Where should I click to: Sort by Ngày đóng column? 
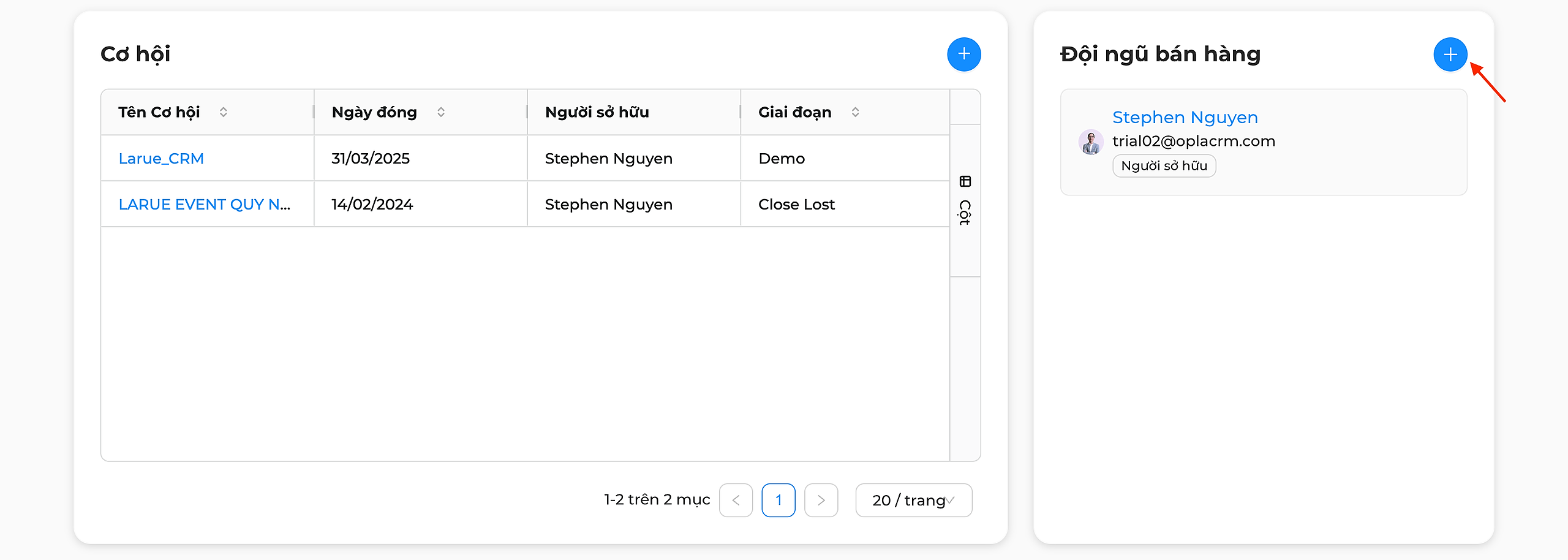[441, 112]
